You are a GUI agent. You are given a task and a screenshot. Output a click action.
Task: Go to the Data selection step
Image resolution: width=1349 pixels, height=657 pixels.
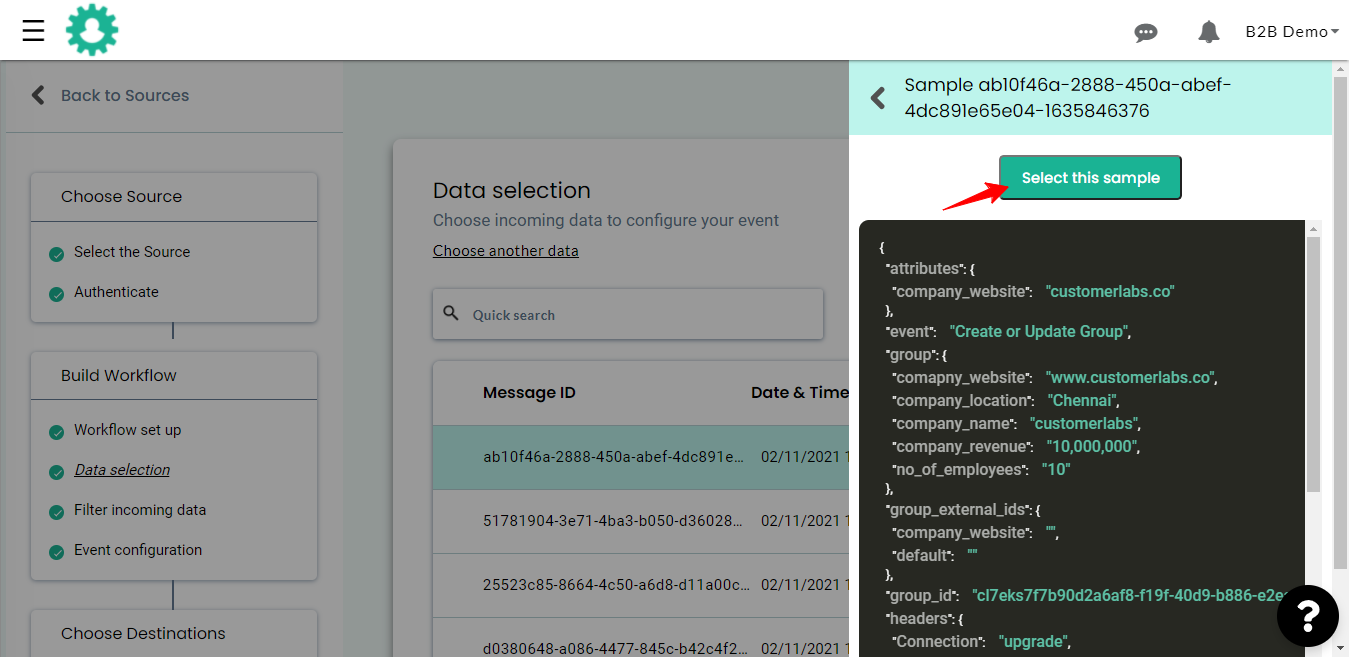(122, 470)
